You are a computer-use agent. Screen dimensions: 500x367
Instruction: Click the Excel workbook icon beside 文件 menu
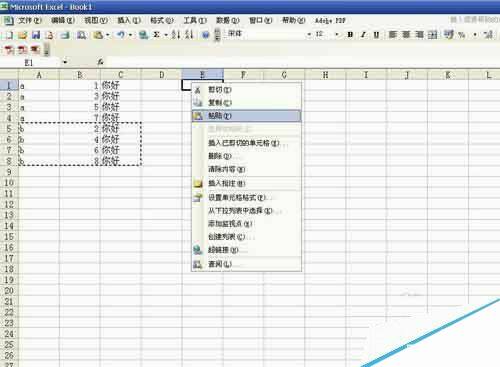(x=8, y=21)
